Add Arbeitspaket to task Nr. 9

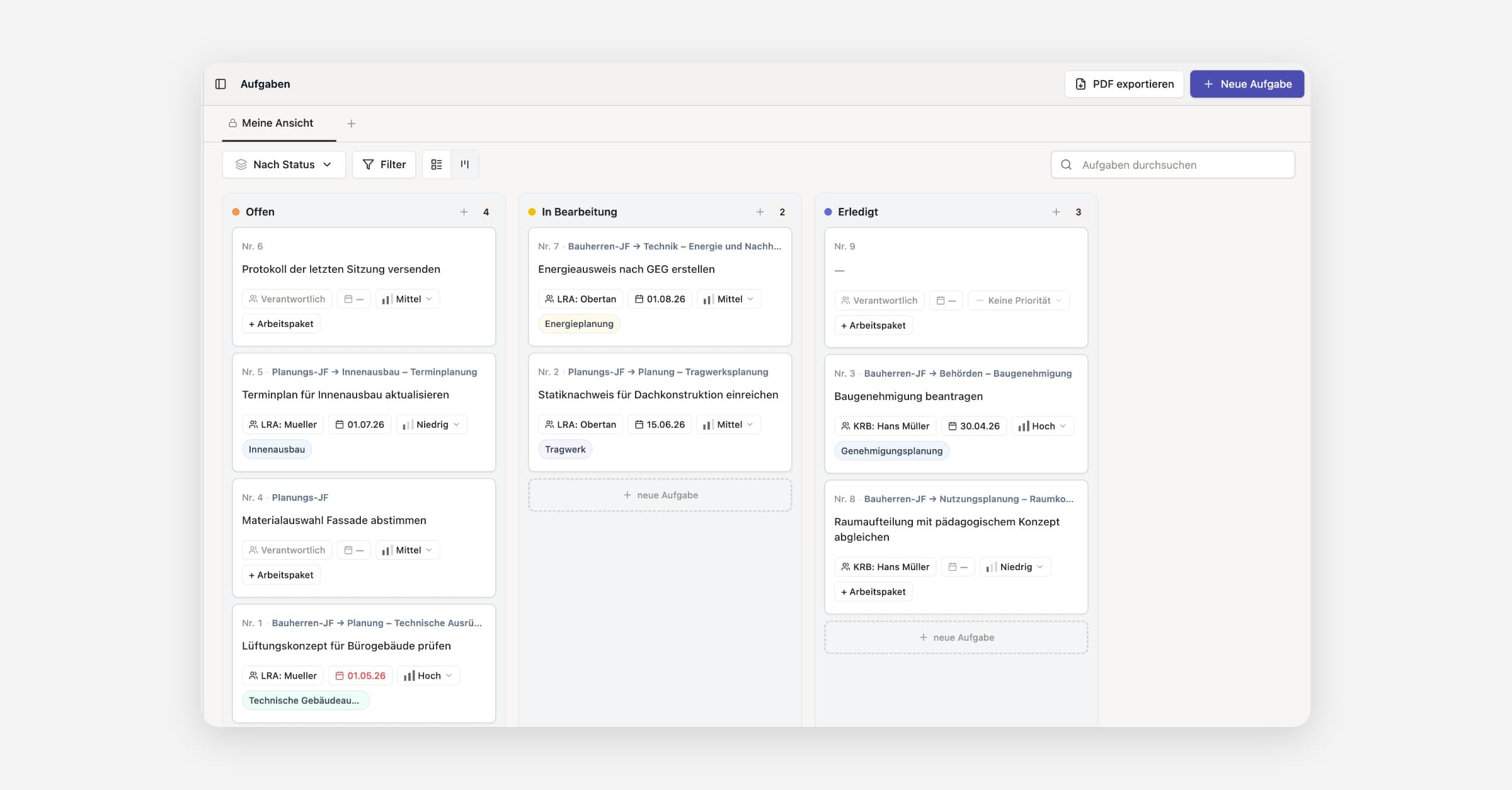coord(873,325)
